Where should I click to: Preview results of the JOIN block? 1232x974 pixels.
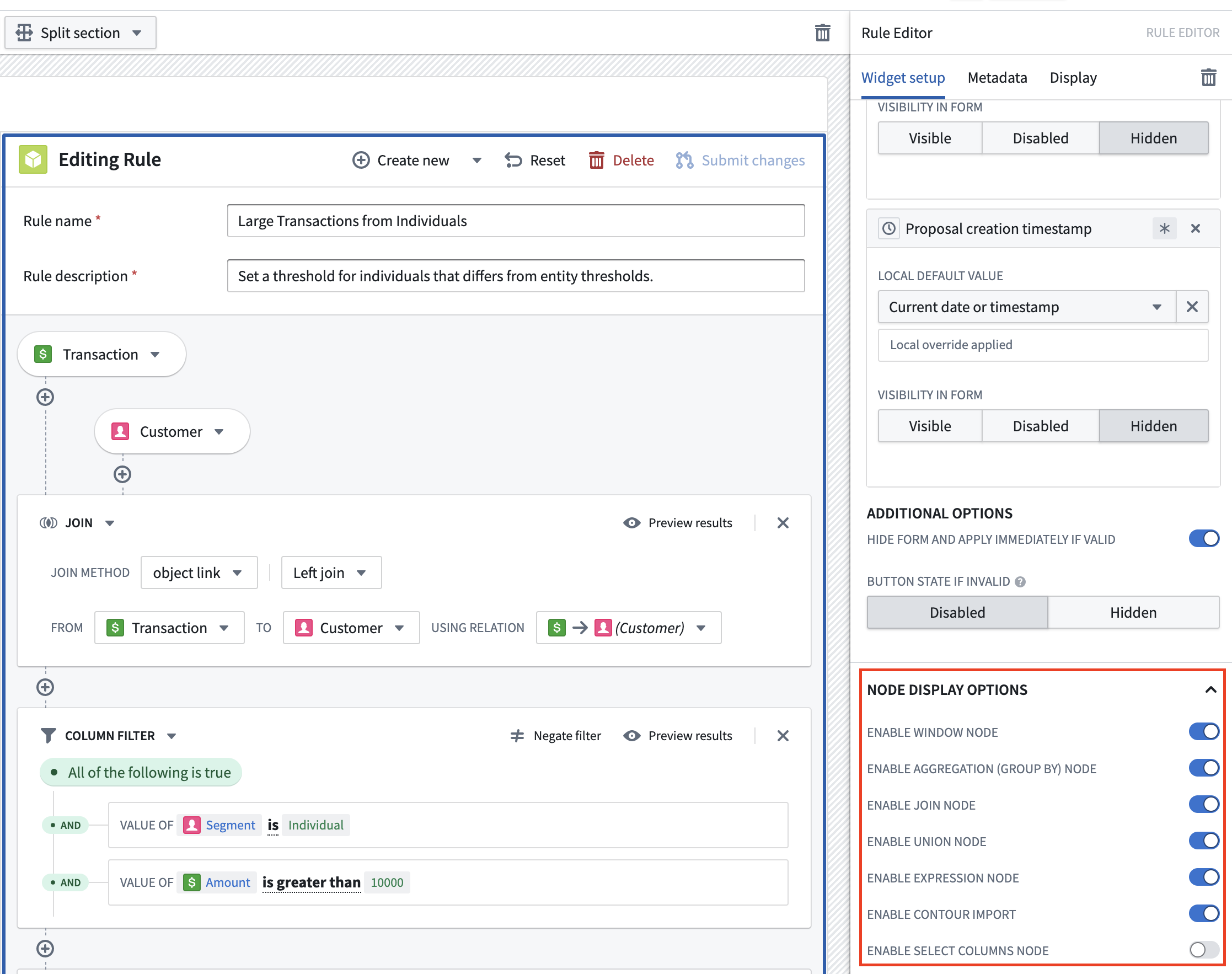tap(677, 523)
